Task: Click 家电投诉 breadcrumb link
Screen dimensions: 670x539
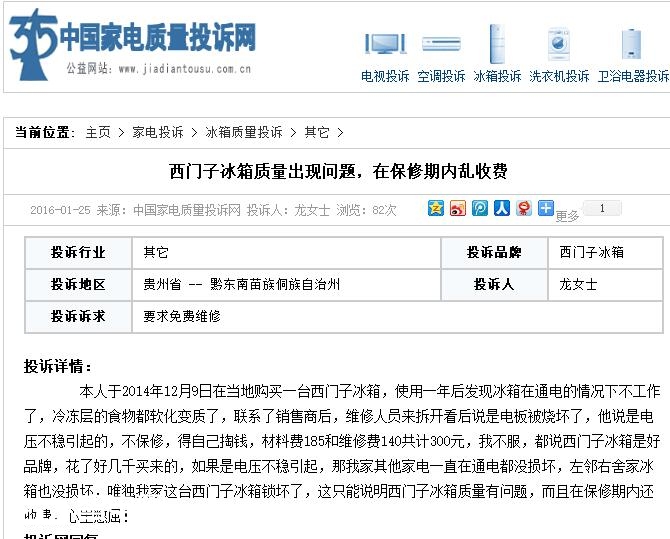Action: click(x=158, y=133)
